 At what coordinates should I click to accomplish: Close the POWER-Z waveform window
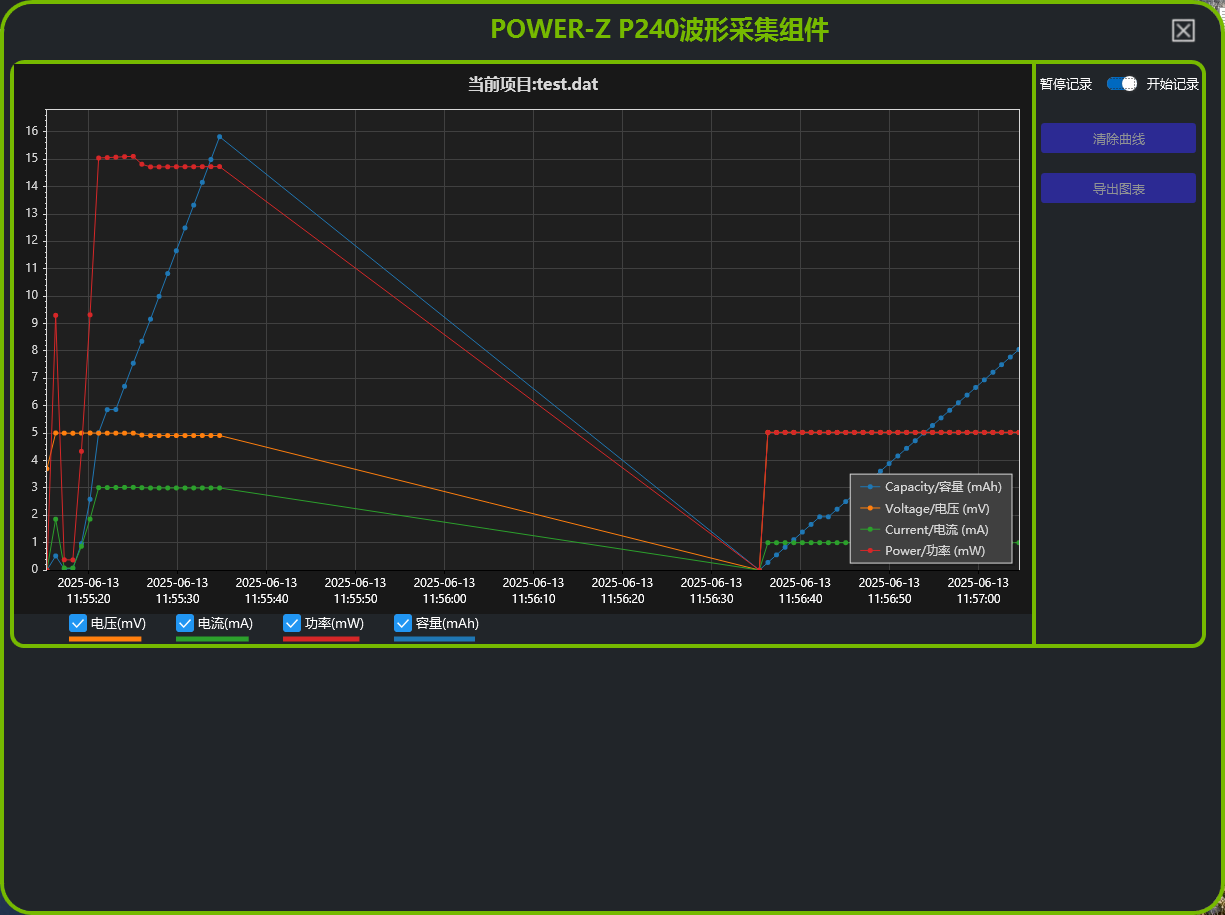pos(1183,31)
